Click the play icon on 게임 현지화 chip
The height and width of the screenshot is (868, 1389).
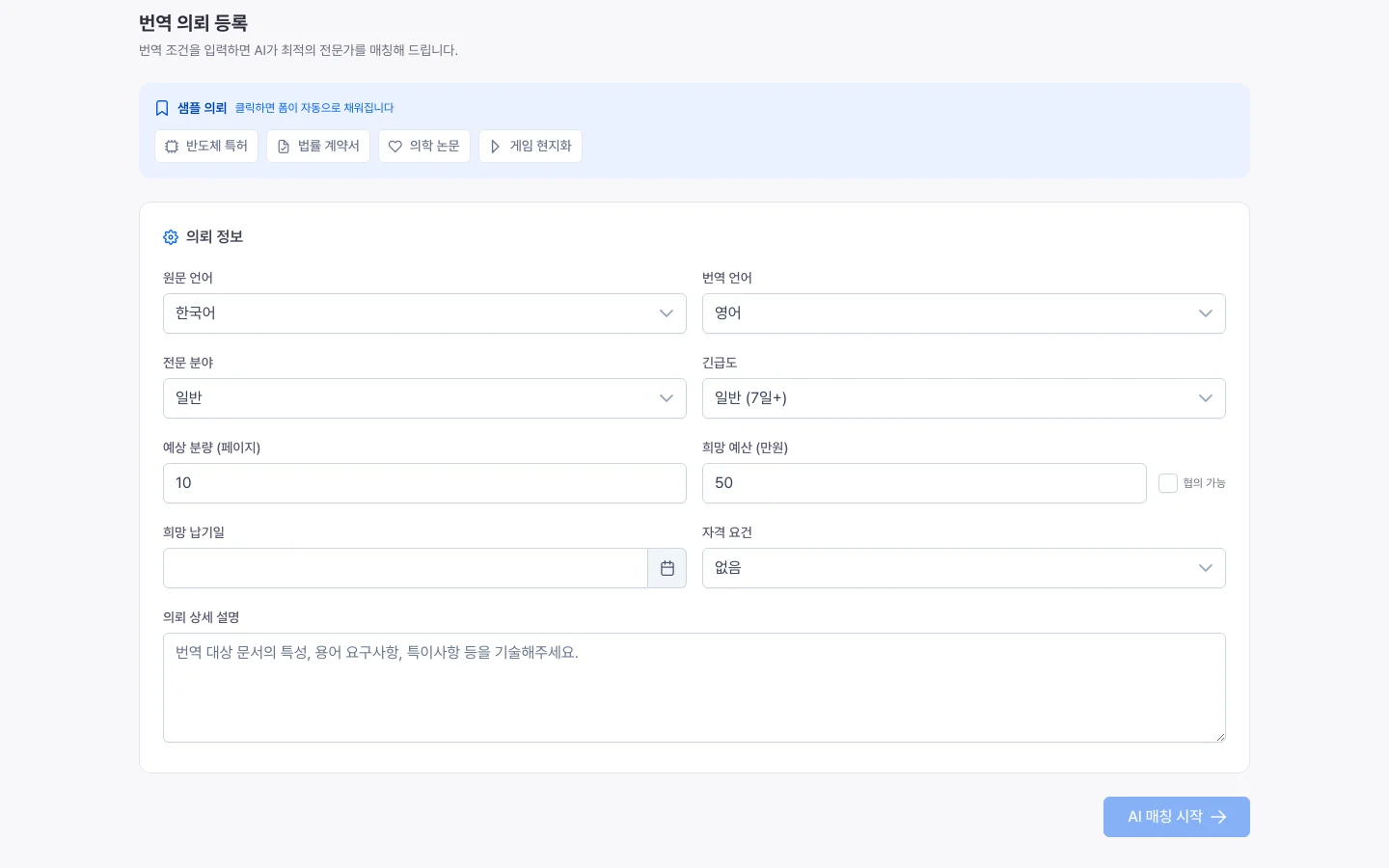click(495, 146)
